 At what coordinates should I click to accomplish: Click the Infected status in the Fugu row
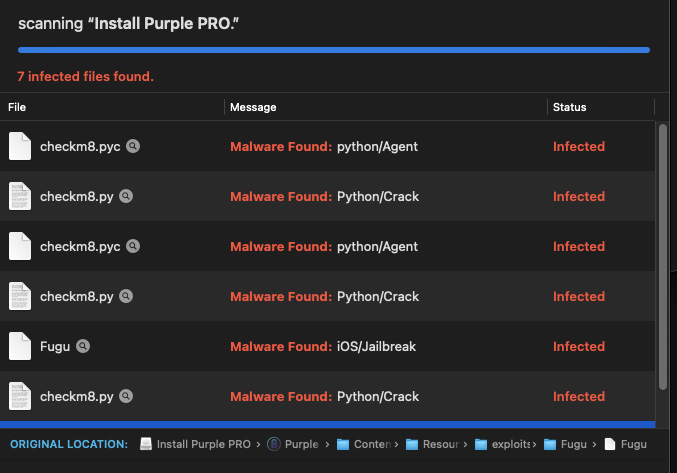point(579,346)
